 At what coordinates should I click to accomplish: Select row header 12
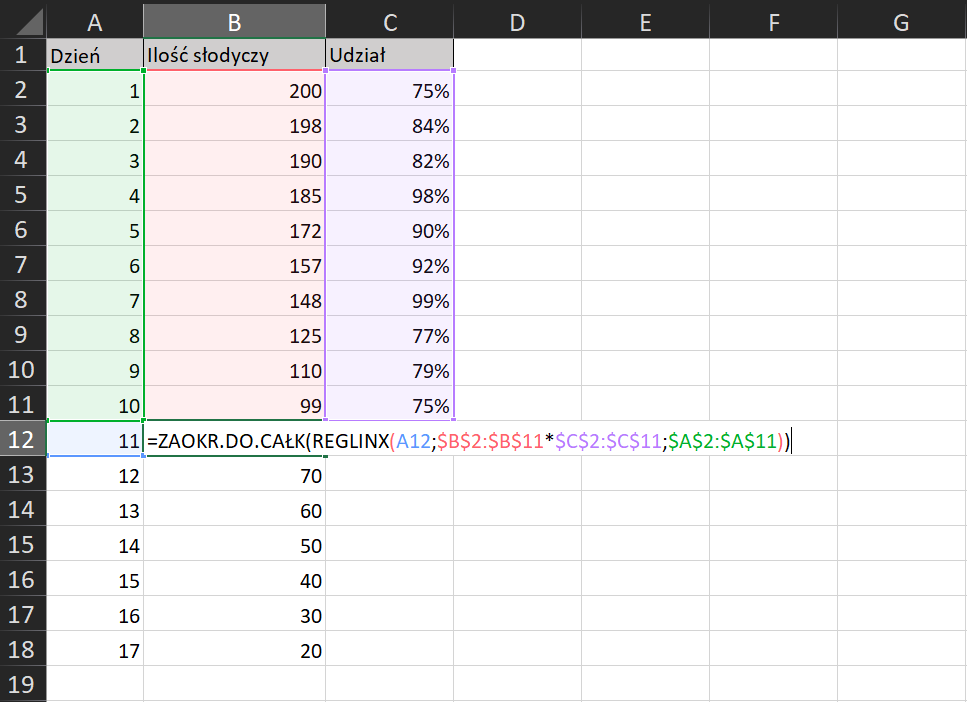(20, 440)
